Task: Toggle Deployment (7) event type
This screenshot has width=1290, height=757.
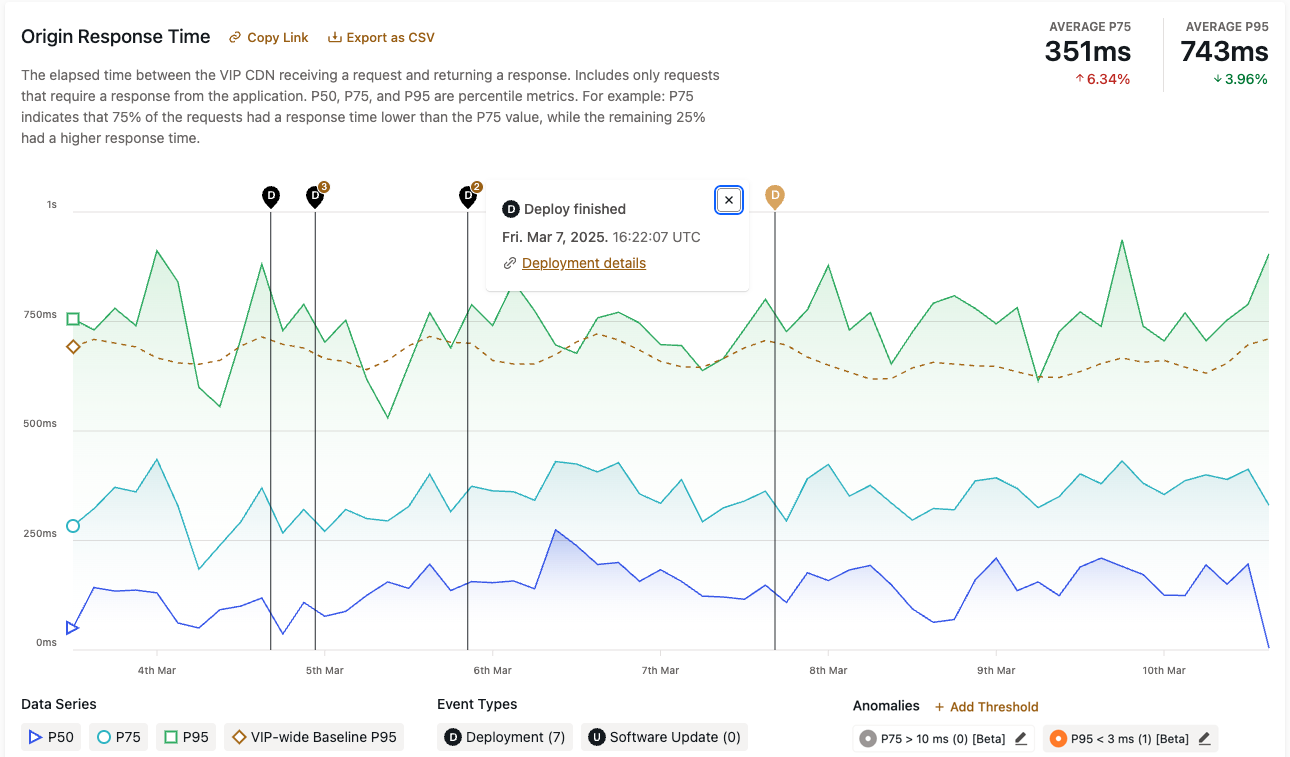Action: pos(505,738)
